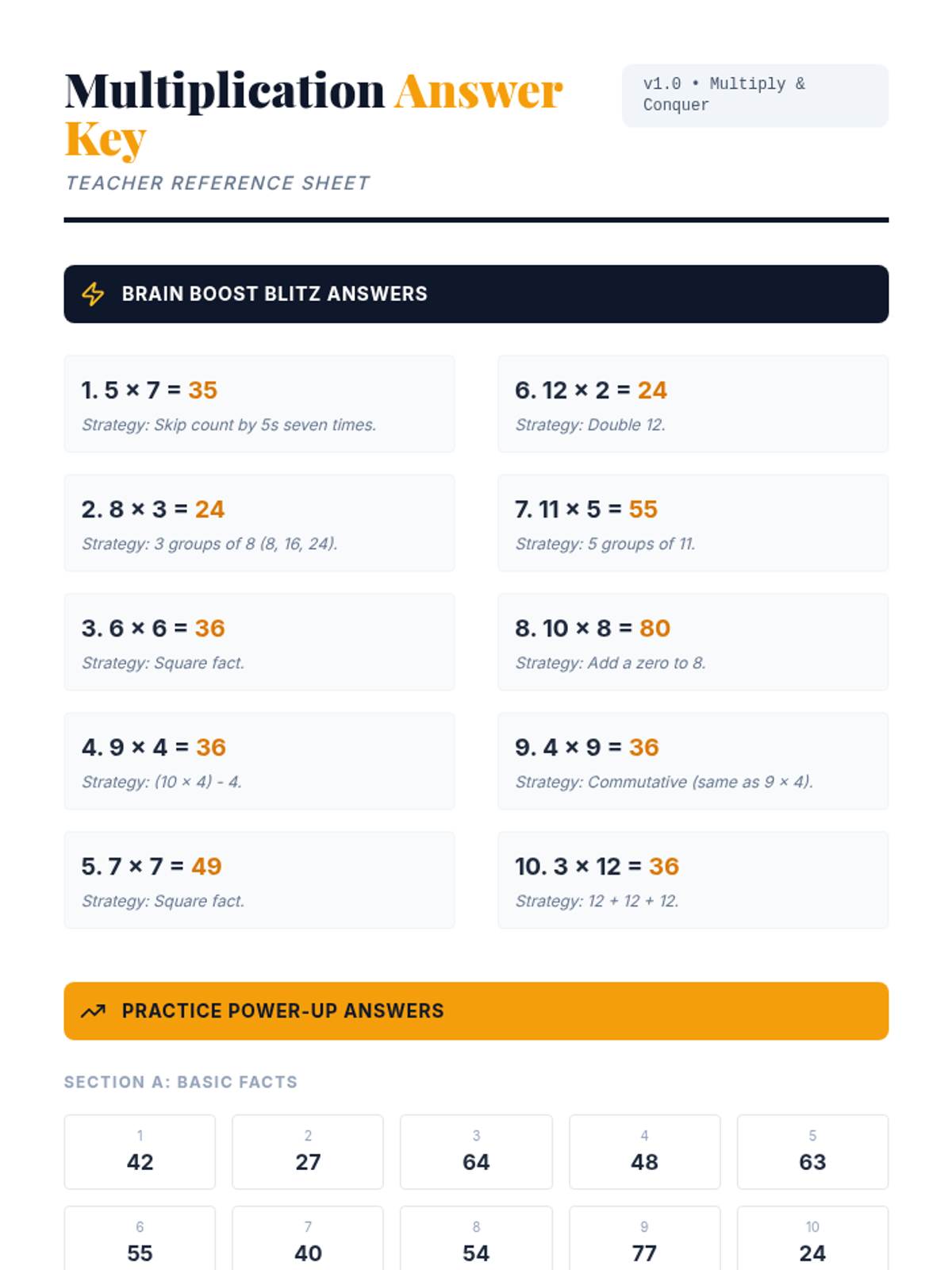
Task: Select the 5 × 7 = 35 card
Action: (x=259, y=404)
